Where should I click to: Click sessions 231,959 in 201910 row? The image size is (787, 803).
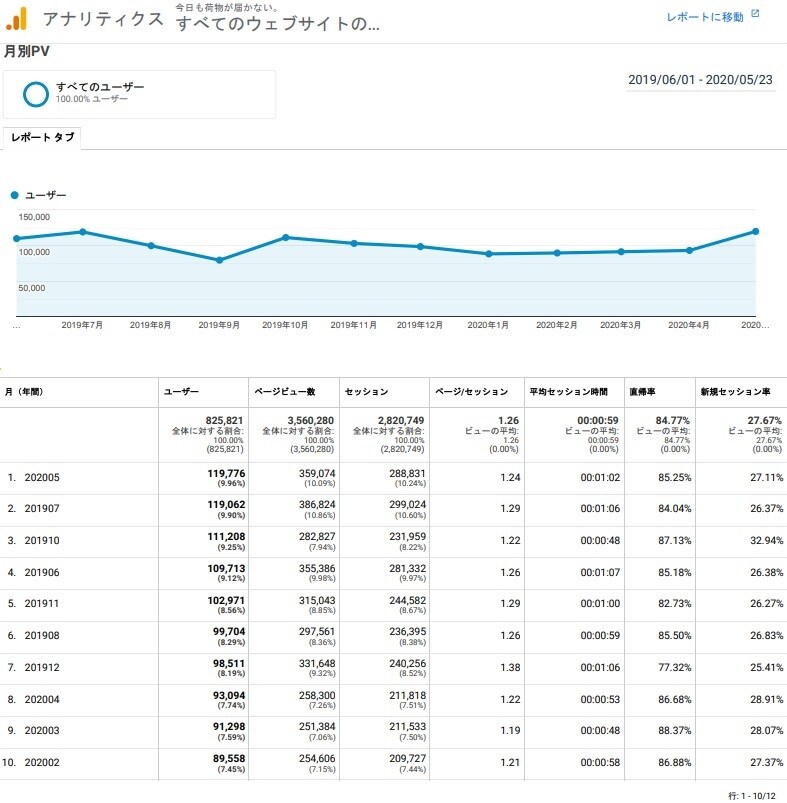point(407,536)
